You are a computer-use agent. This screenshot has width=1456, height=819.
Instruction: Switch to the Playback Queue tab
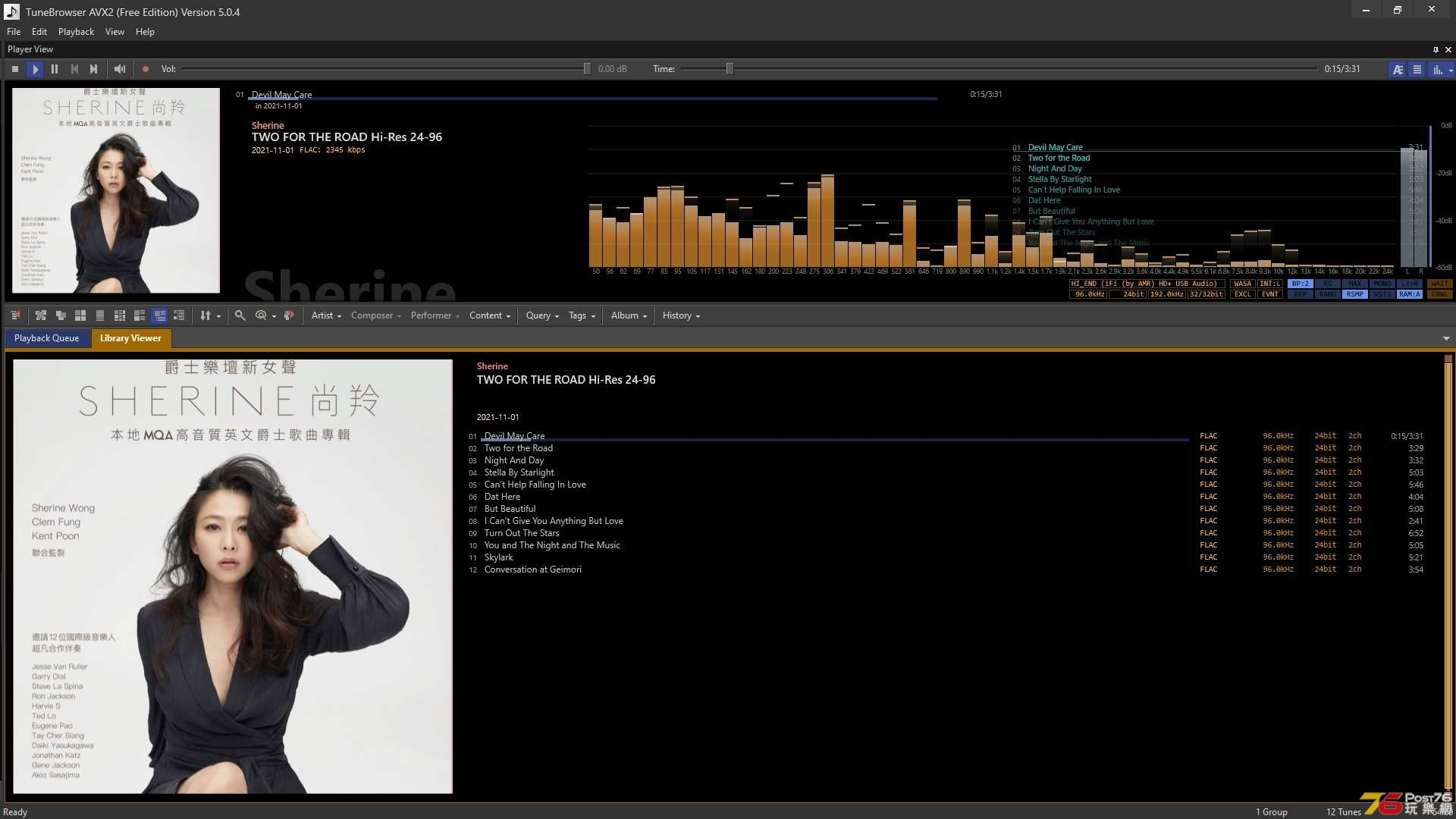[x=46, y=338]
